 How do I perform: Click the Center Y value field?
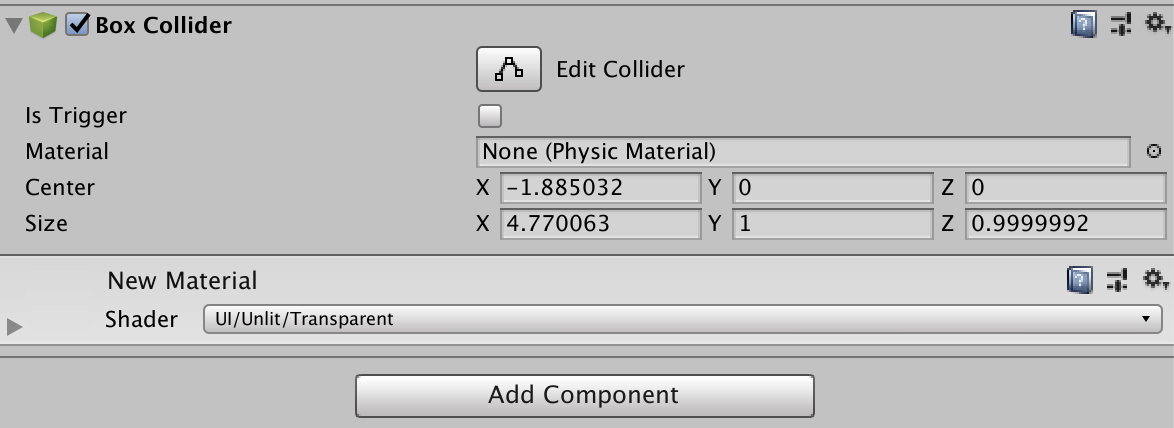pos(831,188)
